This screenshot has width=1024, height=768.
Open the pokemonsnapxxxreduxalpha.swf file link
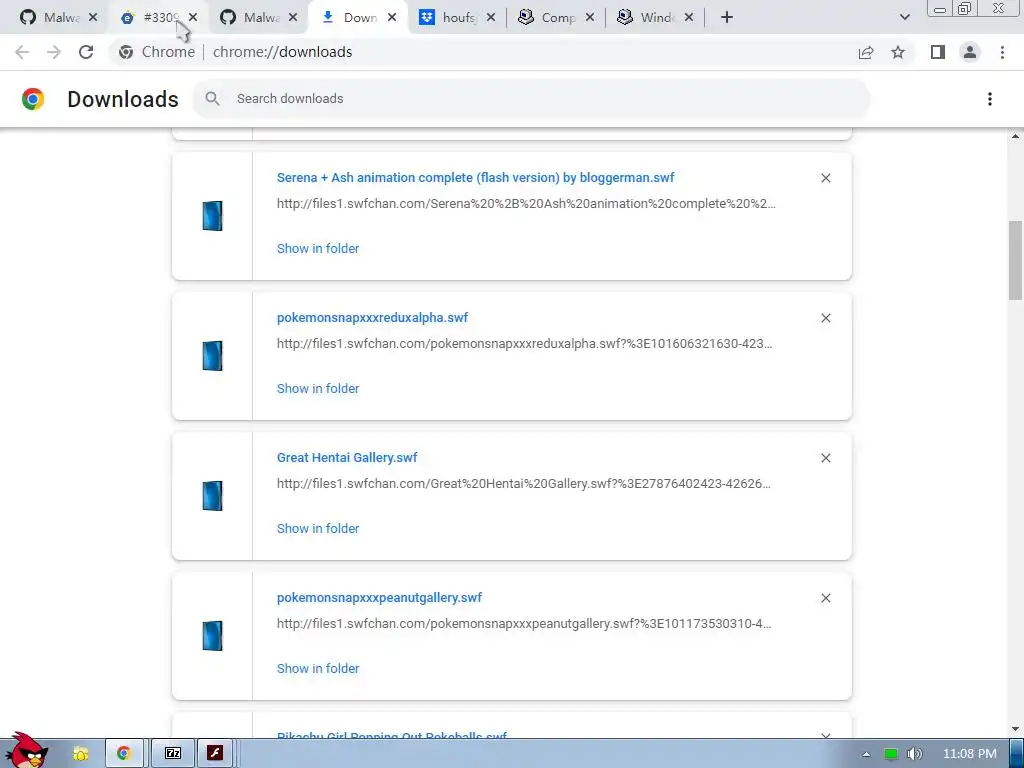(x=372, y=318)
